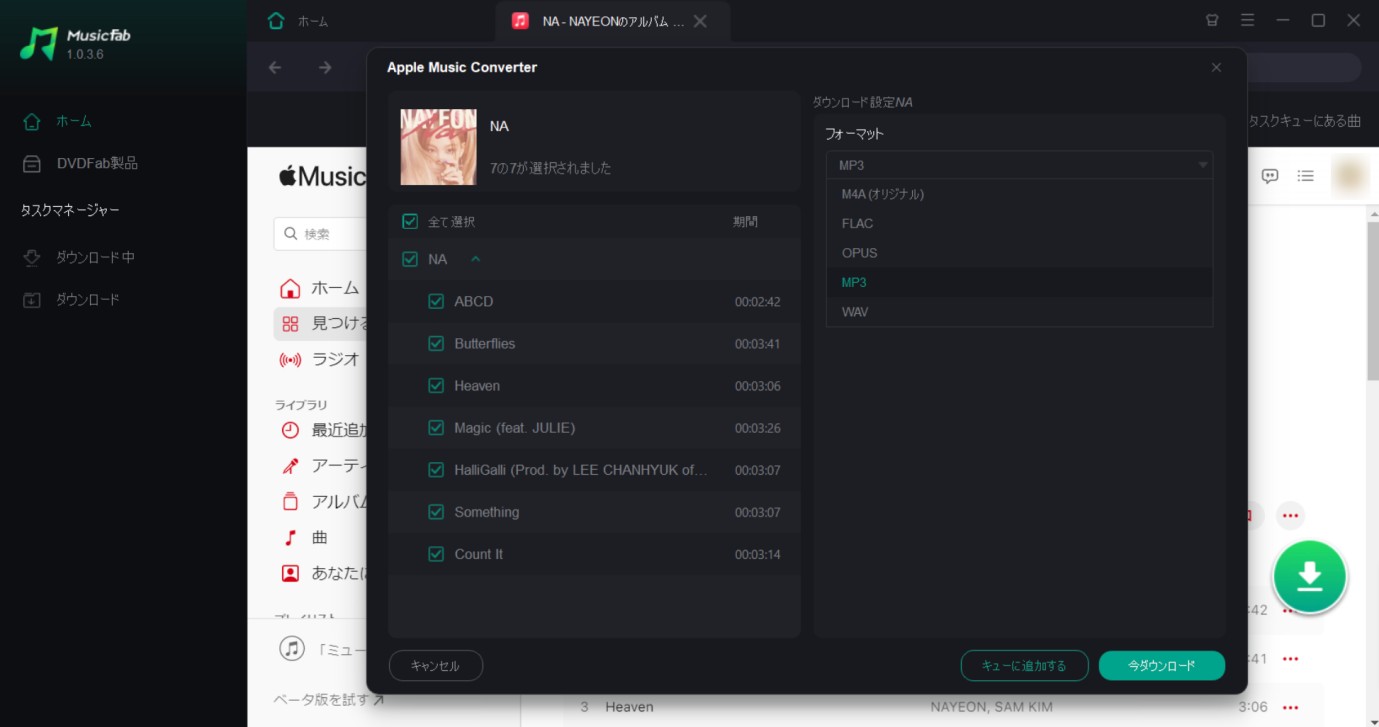The height and width of the screenshot is (727, 1379).
Task: Click the page vertical scrollbar
Action: pos(1372,300)
